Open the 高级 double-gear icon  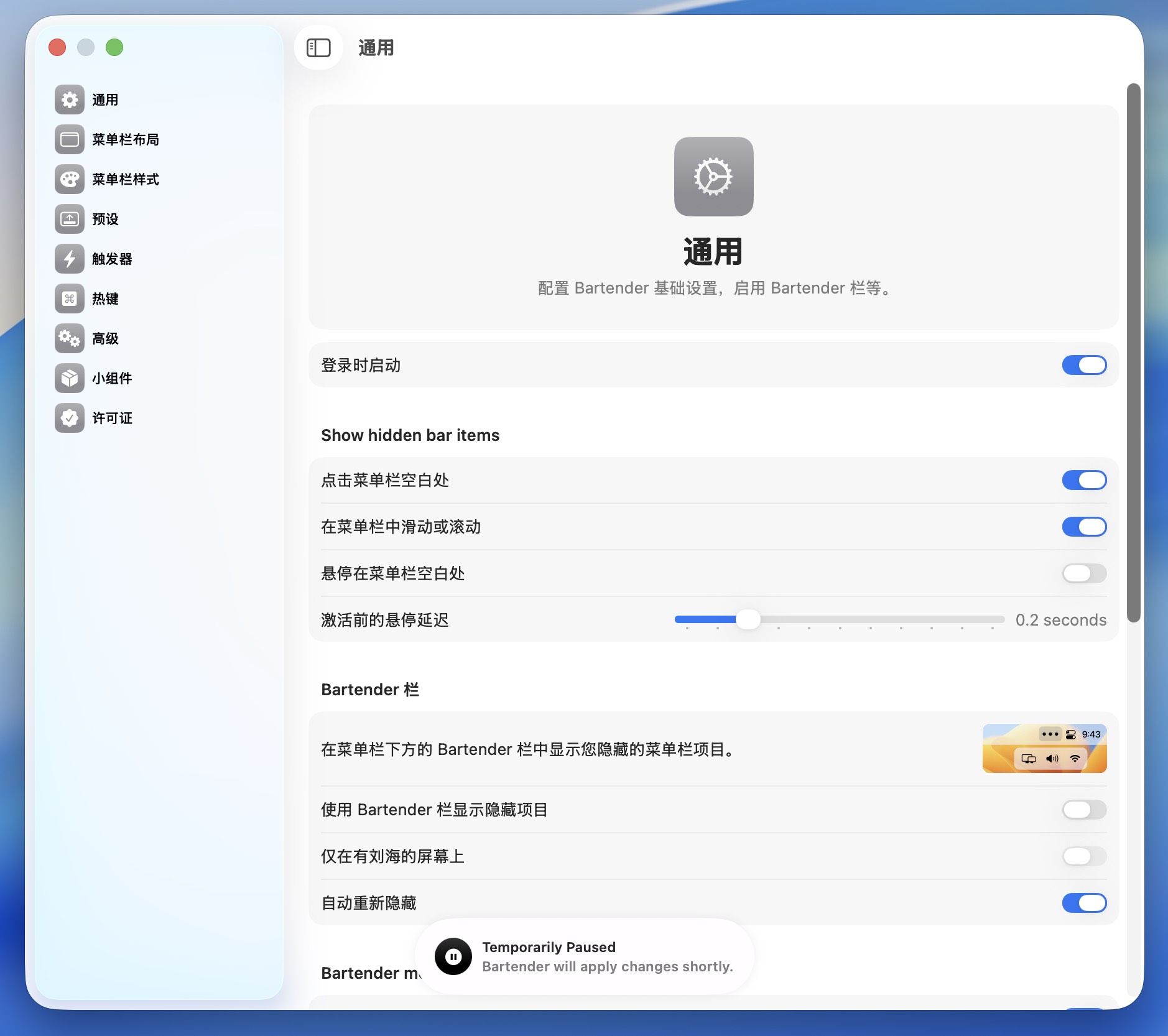(70, 338)
